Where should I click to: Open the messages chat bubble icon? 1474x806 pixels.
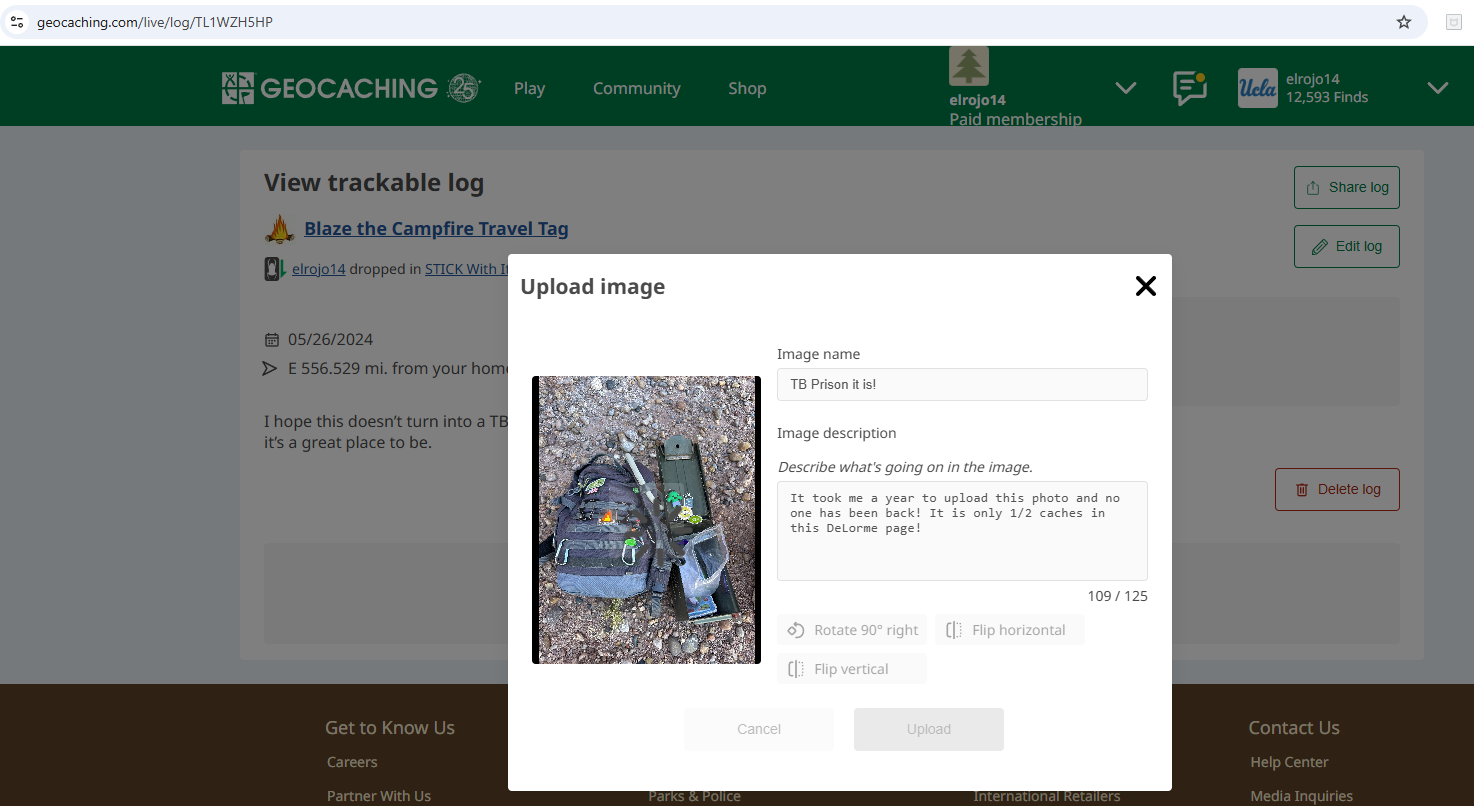[1189, 88]
